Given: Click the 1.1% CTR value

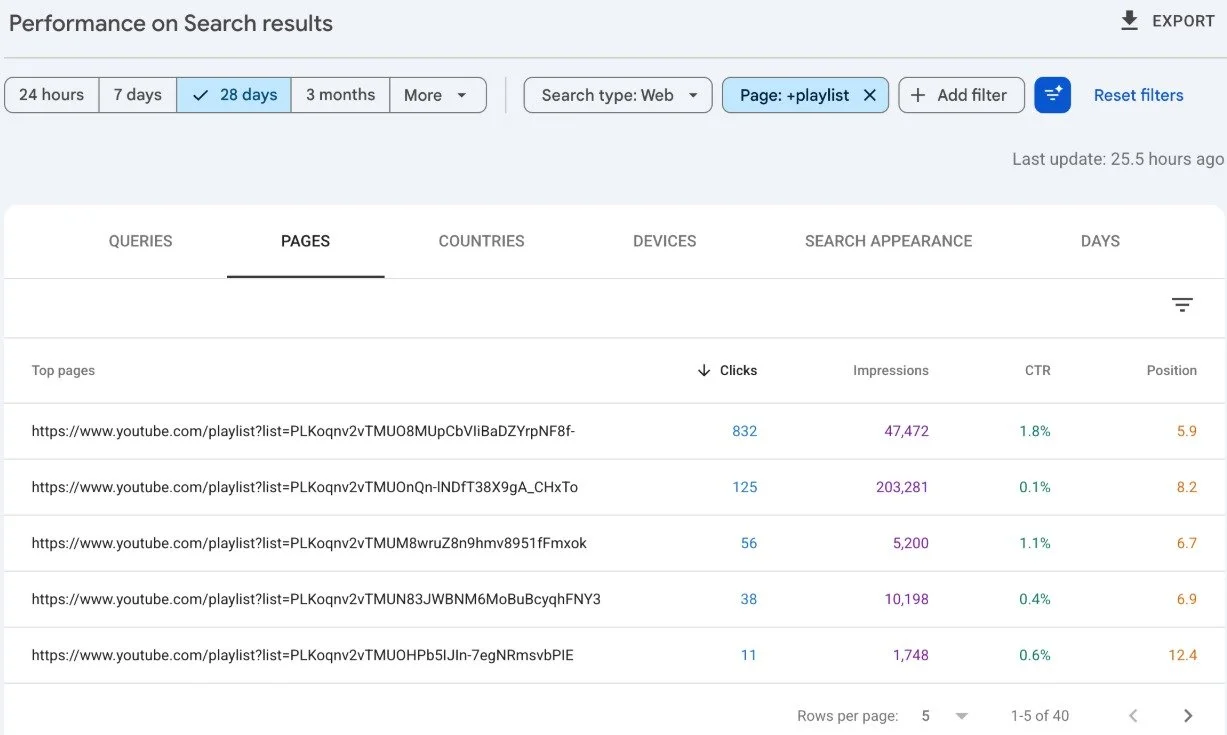Looking at the screenshot, I should point(1035,543).
